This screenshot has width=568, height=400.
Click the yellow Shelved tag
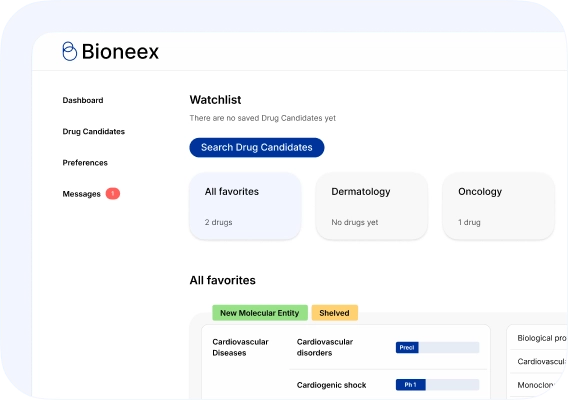coord(334,313)
